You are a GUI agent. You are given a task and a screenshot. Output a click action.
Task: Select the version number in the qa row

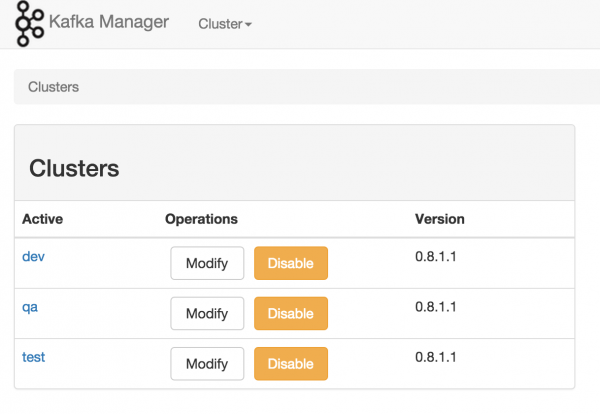pyautogui.click(x=436, y=307)
